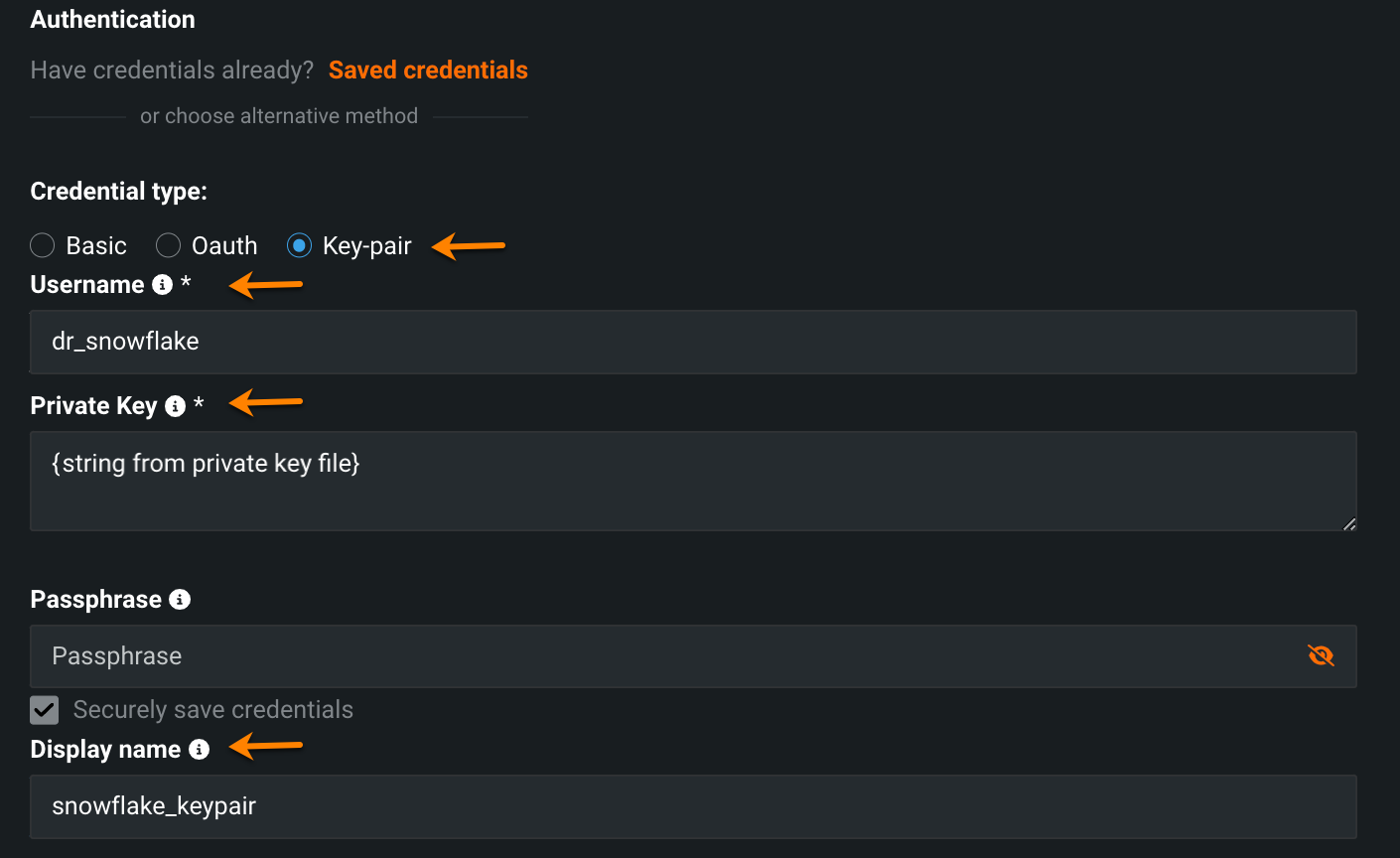Click the Username info icon

coord(163,285)
